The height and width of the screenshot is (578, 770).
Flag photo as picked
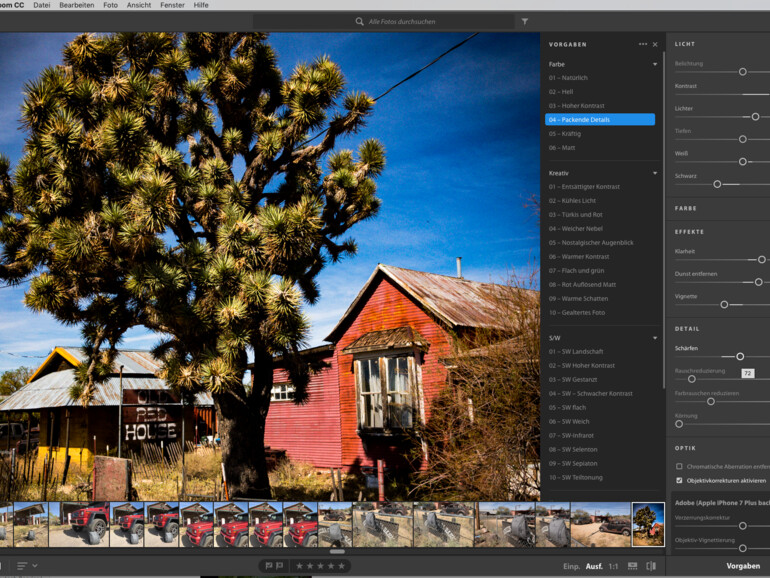pos(269,566)
